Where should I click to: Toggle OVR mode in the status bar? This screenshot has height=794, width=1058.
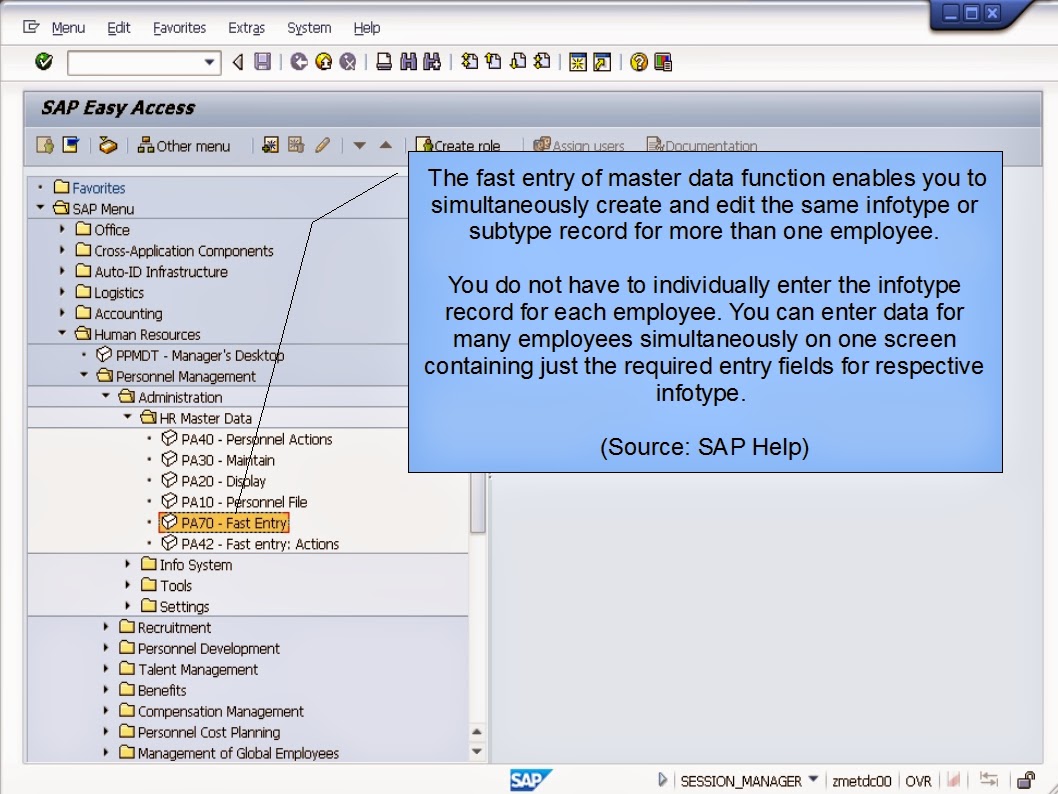(x=918, y=781)
